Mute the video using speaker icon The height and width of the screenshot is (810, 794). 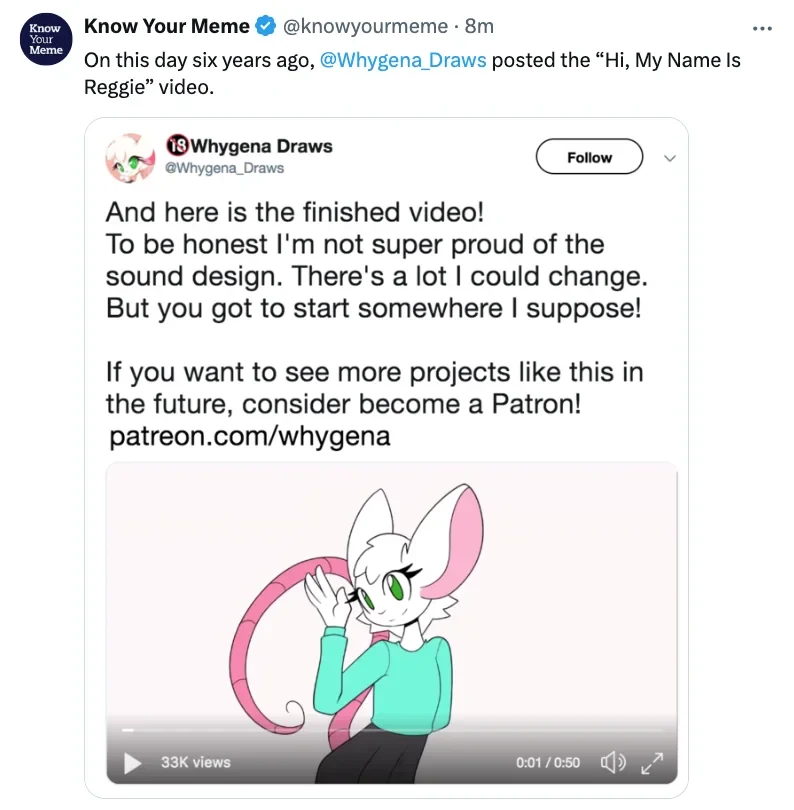613,762
